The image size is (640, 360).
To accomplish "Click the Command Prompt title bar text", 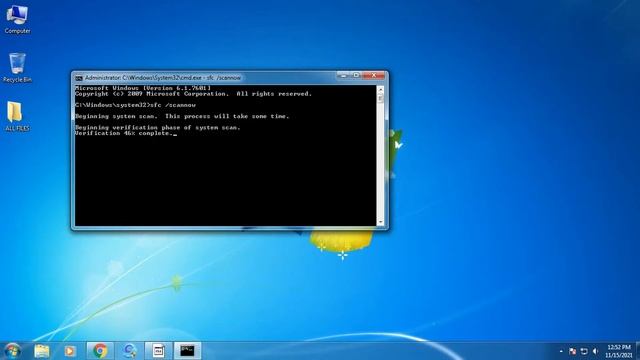I will click(x=163, y=78).
